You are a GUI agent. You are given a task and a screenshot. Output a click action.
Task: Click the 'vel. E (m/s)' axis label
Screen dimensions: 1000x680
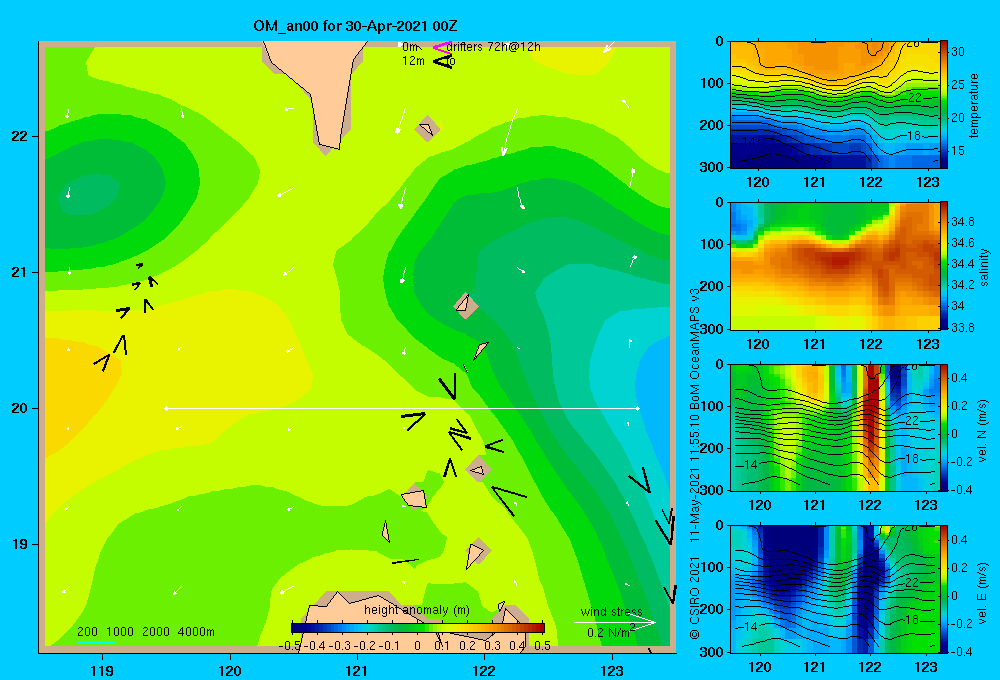coord(982,593)
